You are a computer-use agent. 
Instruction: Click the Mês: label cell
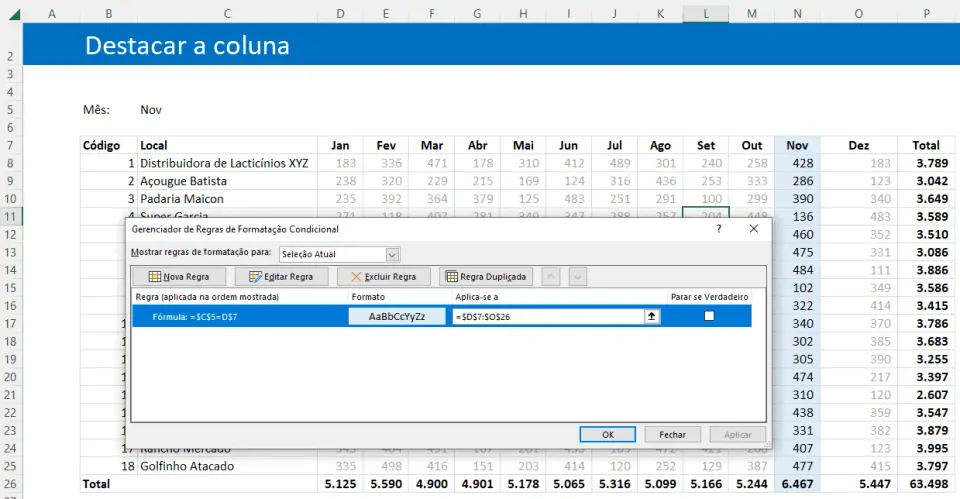108,110
